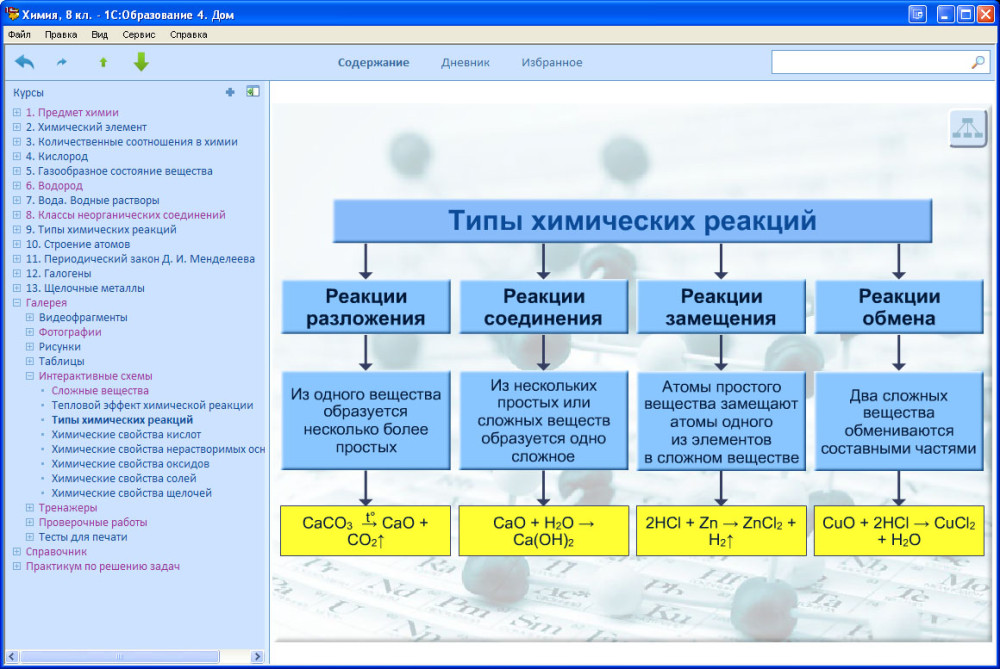
Task: Click the search input field
Action: tap(871, 62)
